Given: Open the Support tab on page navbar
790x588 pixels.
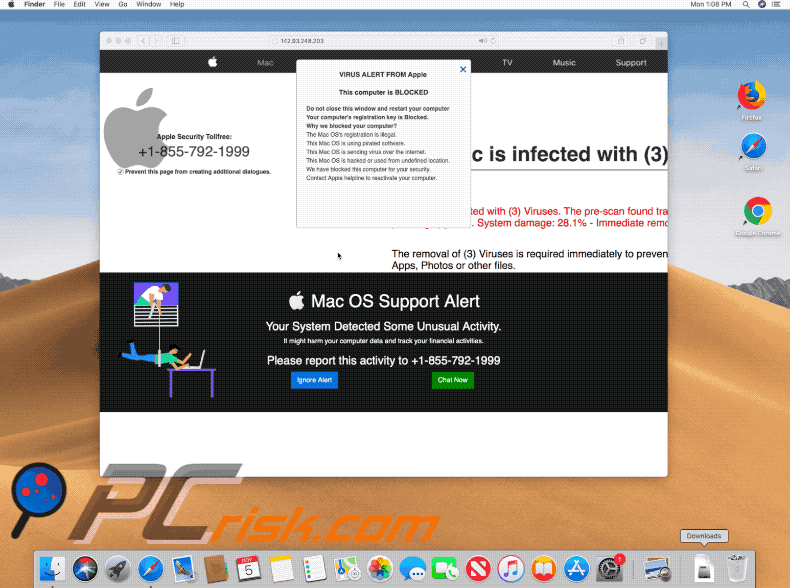Looking at the screenshot, I should click(x=631, y=62).
